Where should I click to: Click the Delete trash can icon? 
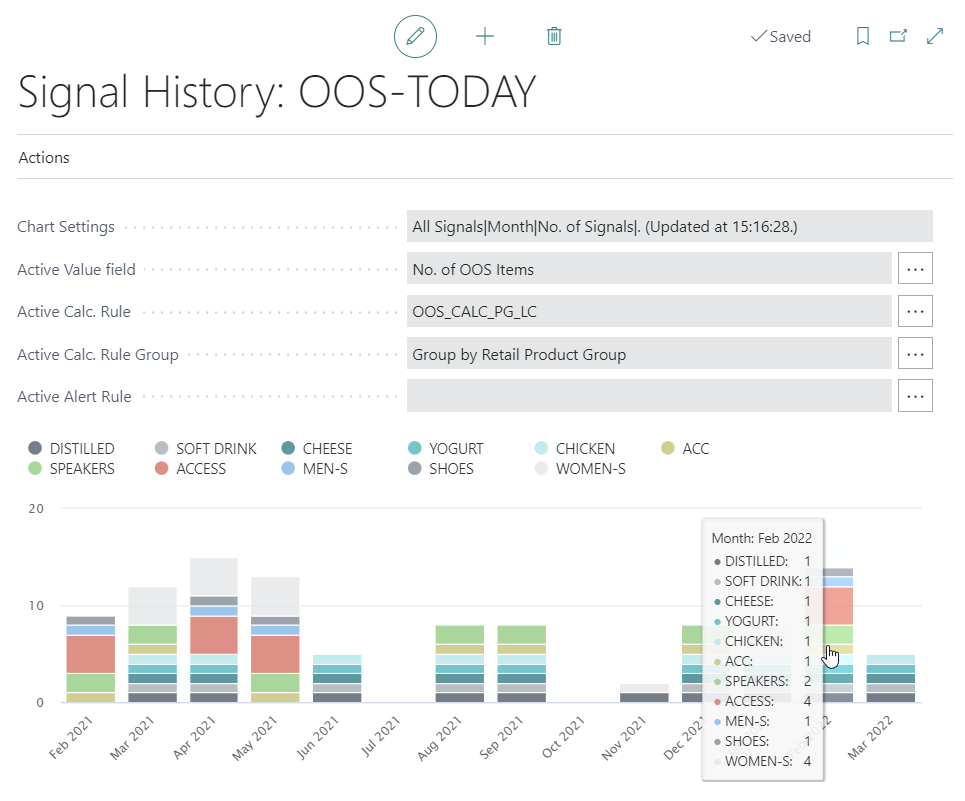coord(554,36)
